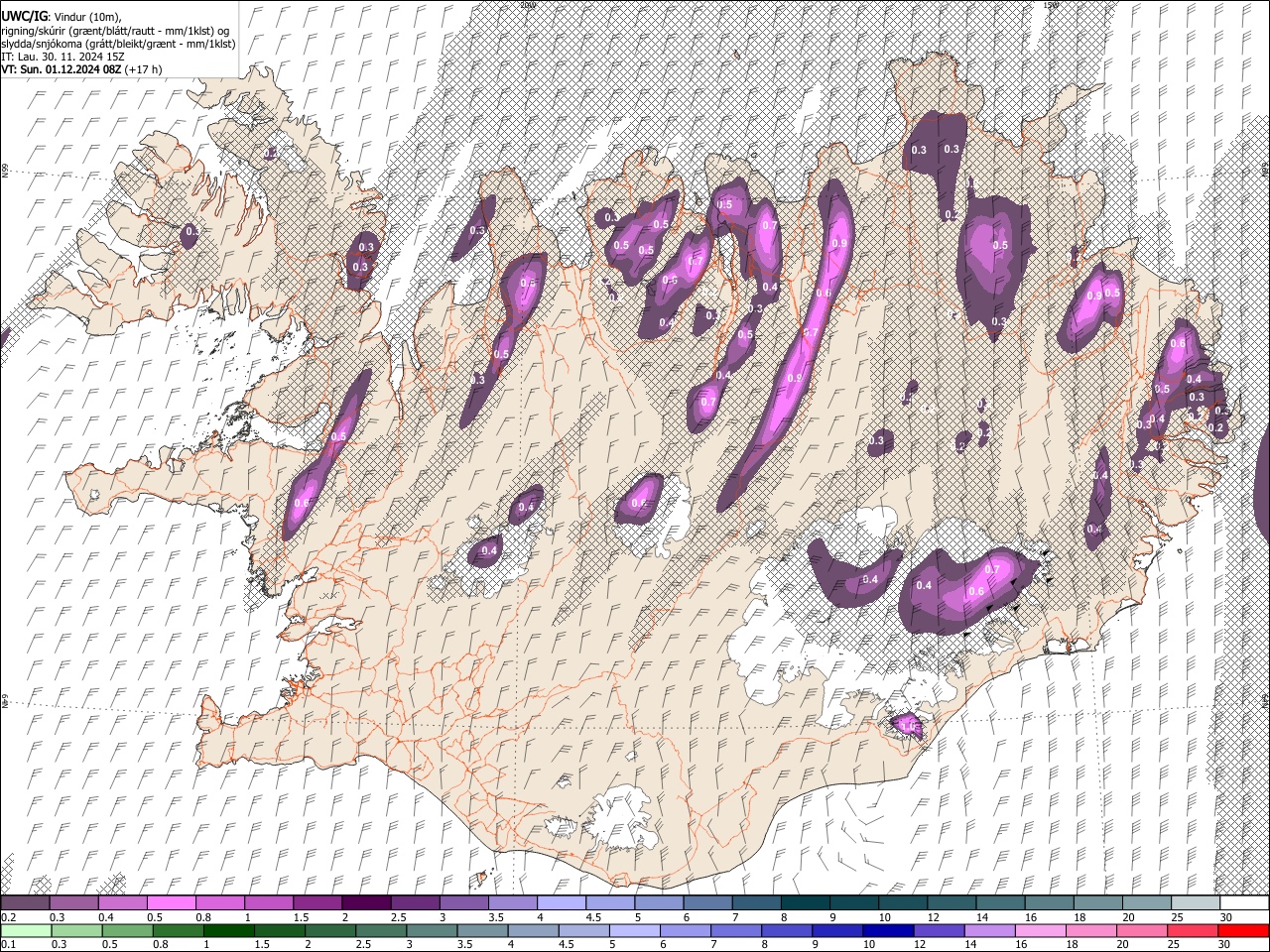The image size is (1270, 952).
Task: Pick the upper-row swatch starting at 0.4
Action: pos(122,903)
